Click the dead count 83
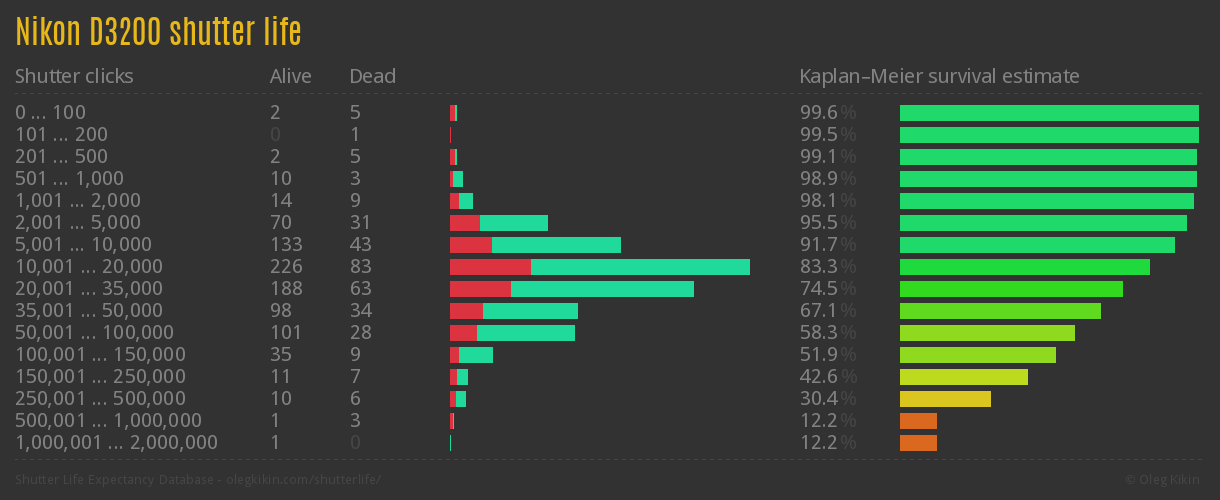The width and height of the screenshot is (1220, 500). (x=361, y=267)
